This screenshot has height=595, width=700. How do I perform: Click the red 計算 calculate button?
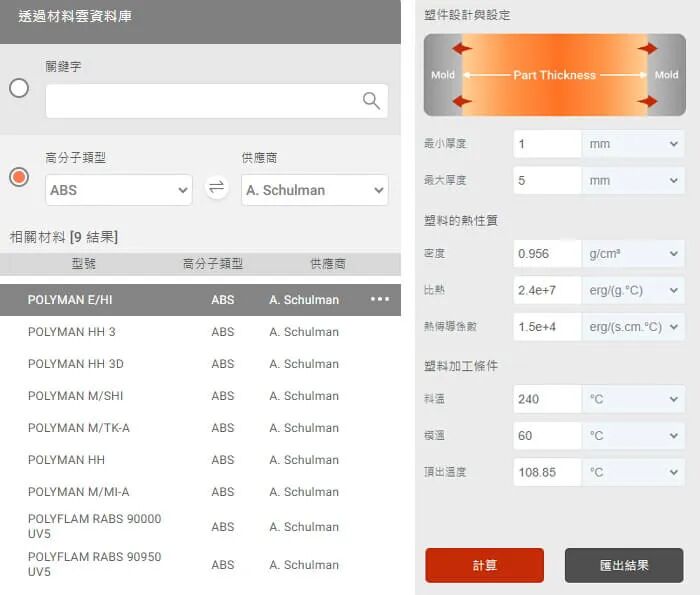[x=484, y=566]
